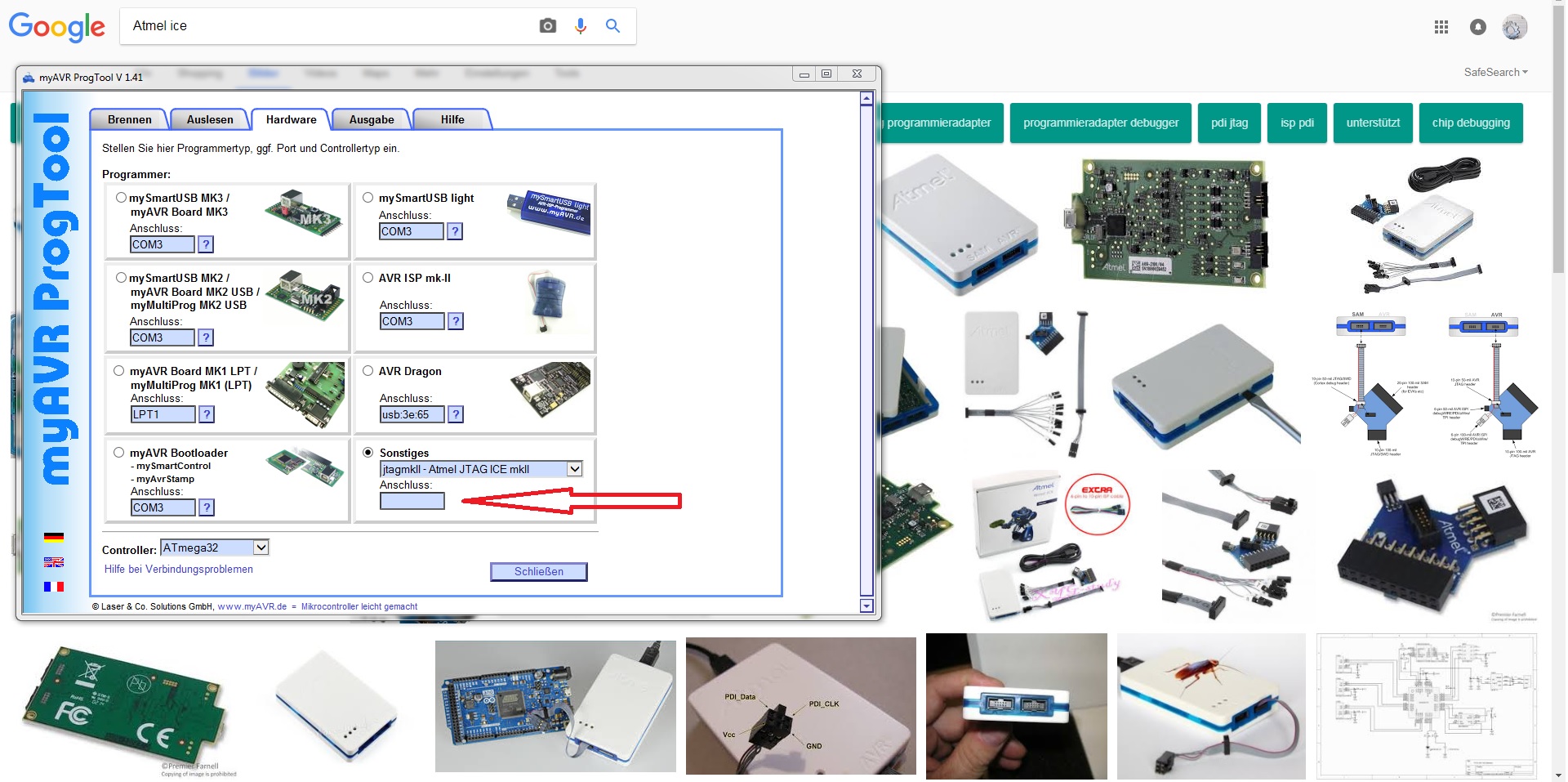This screenshot has height=782, width=1568.
Task: Open the schematic diagram thumbnail
Action: click(x=1427, y=707)
